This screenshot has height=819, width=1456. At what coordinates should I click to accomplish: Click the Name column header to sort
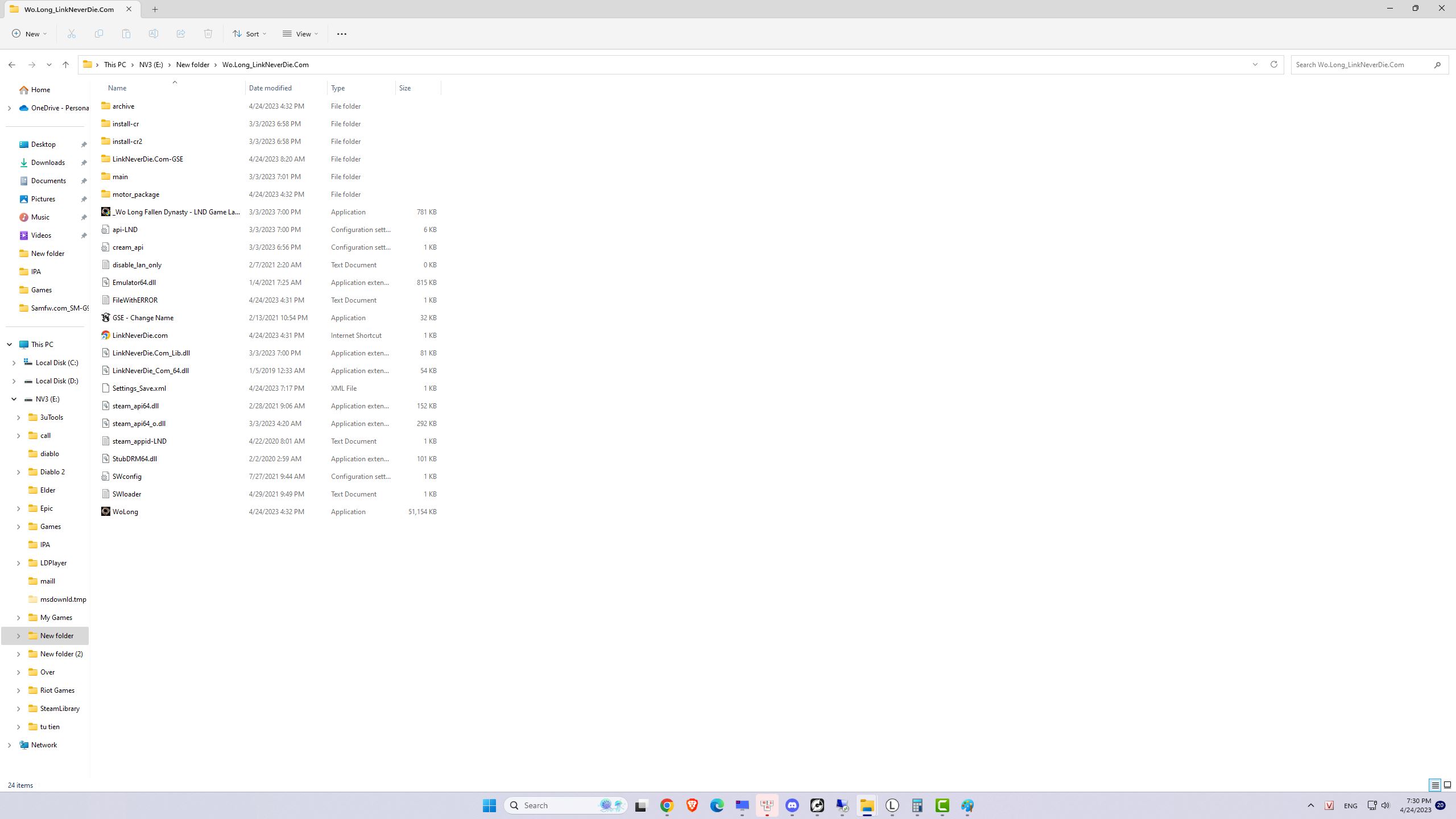tap(116, 88)
